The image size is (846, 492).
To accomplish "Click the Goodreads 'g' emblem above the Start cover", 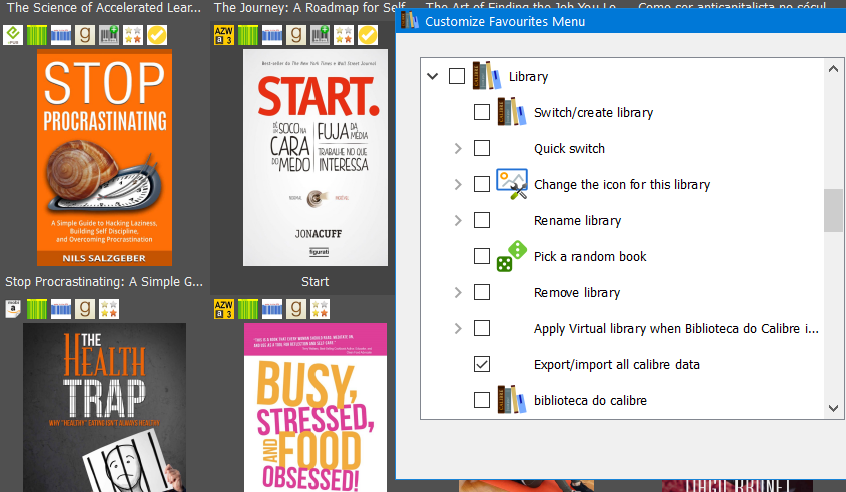I will tap(296, 35).
